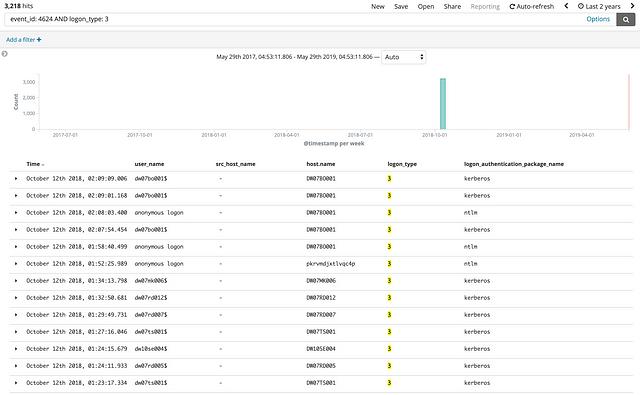Image resolution: width=640 pixels, height=395 pixels.
Task: Expand row at 01:32:50.681
Action: coord(16,298)
